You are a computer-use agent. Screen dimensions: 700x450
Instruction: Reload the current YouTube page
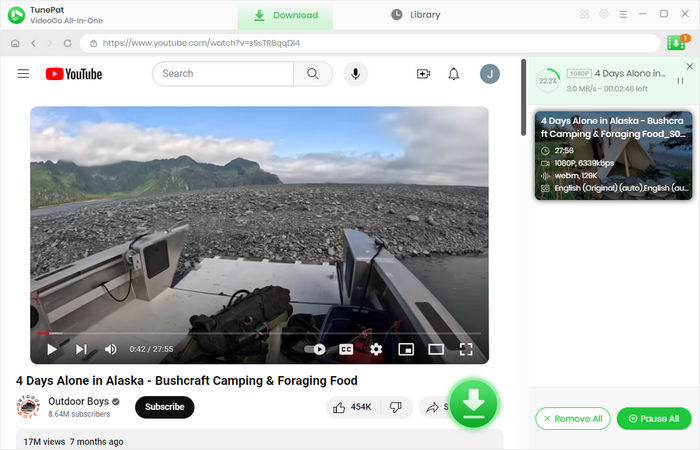tap(67, 43)
